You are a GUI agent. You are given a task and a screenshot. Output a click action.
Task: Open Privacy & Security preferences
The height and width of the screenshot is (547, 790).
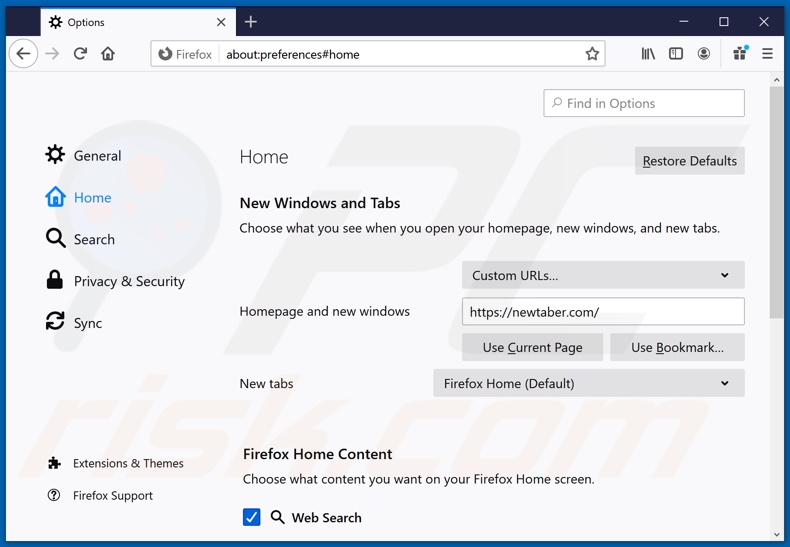coord(115,281)
